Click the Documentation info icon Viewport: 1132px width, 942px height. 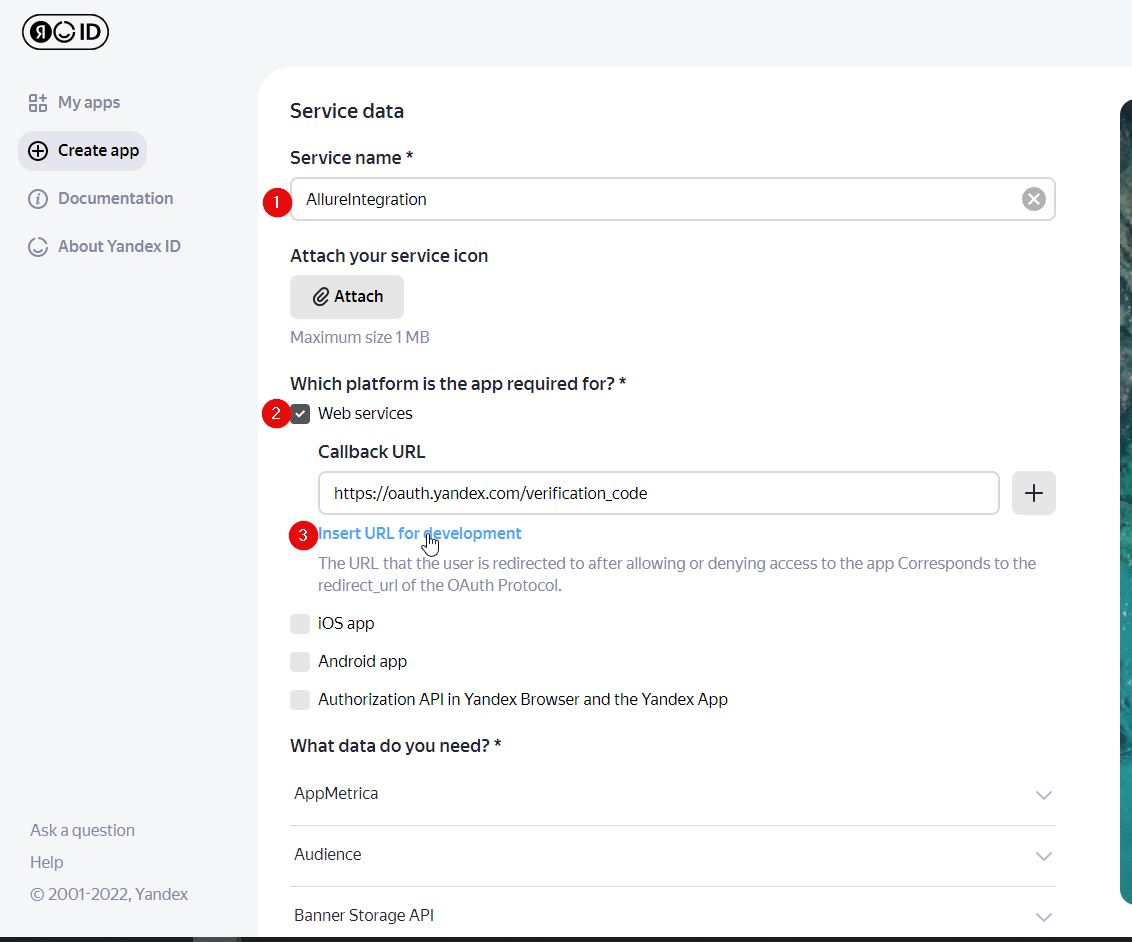click(x=37, y=198)
